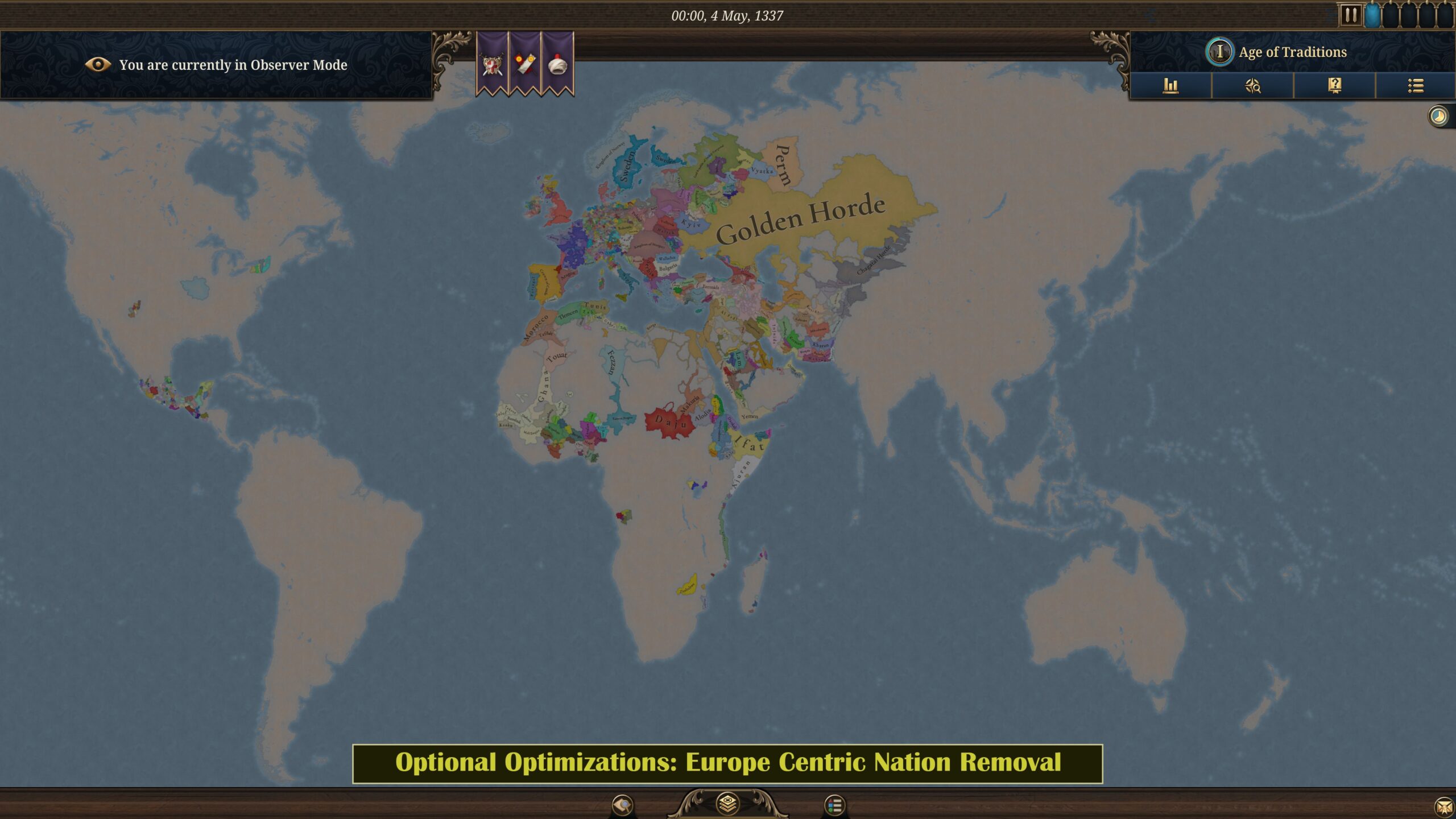Image resolution: width=1456 pixels, height=819 pixels.
Task: Select Morocco on the map
Action: [536, 327]
